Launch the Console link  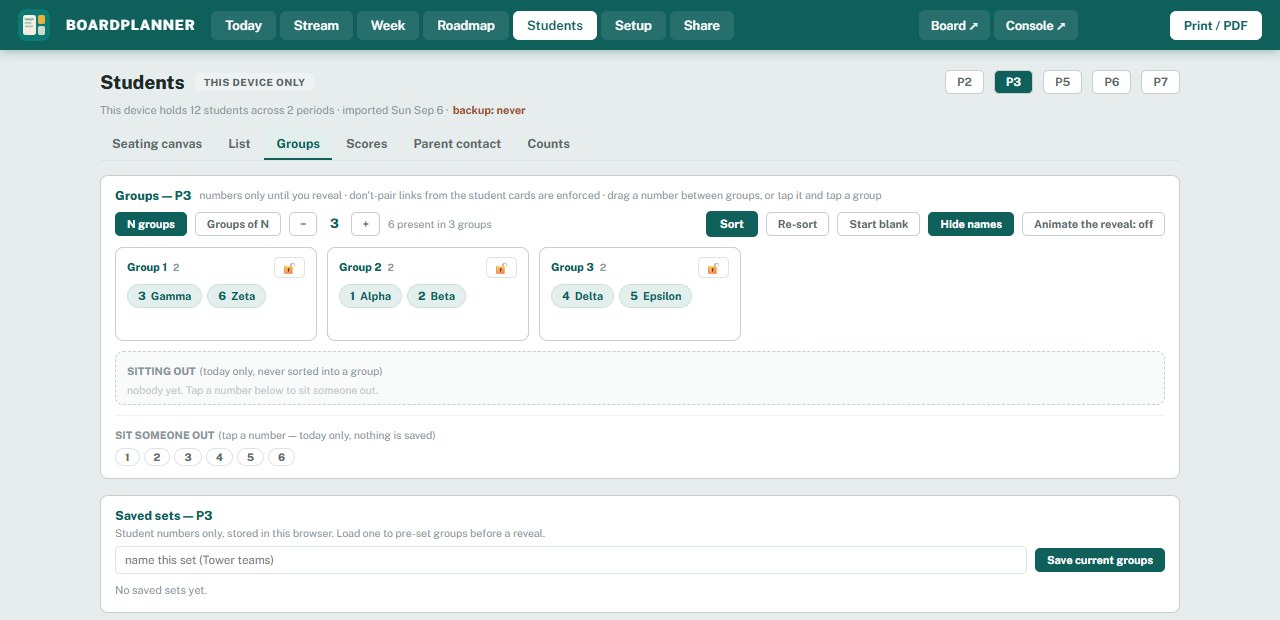[1035, 26]
